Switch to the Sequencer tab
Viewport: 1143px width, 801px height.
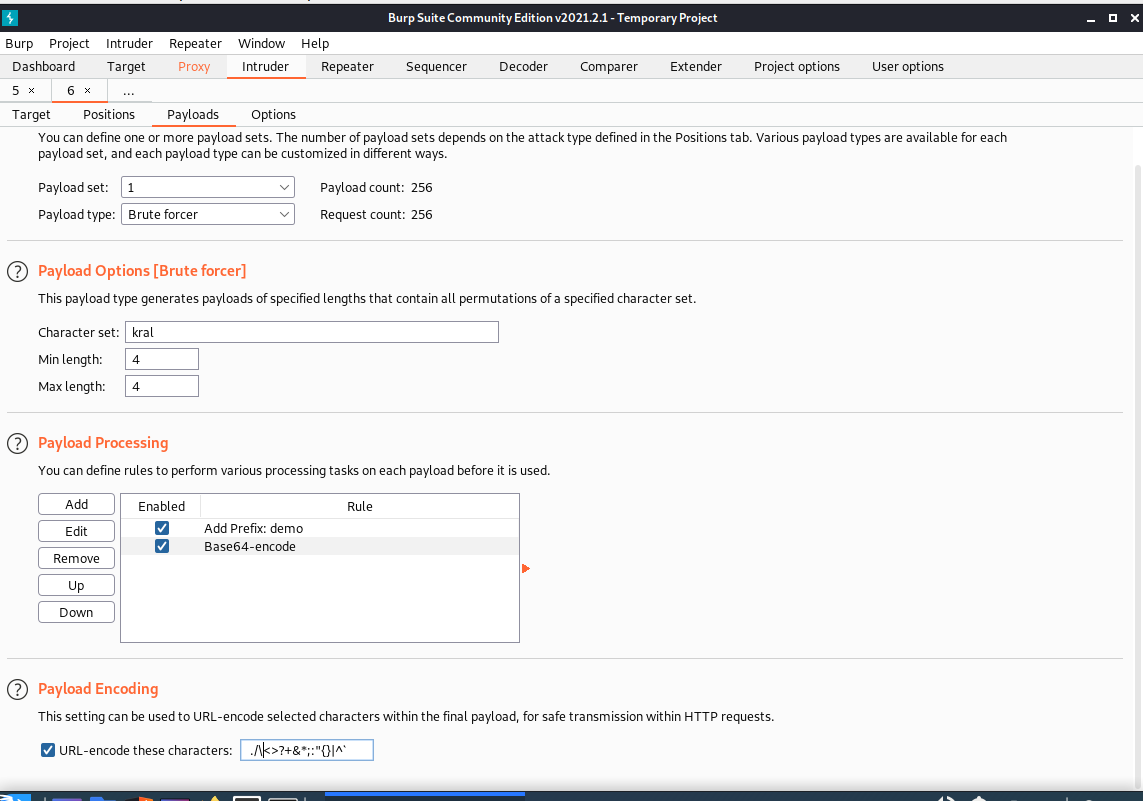(436, 66)
